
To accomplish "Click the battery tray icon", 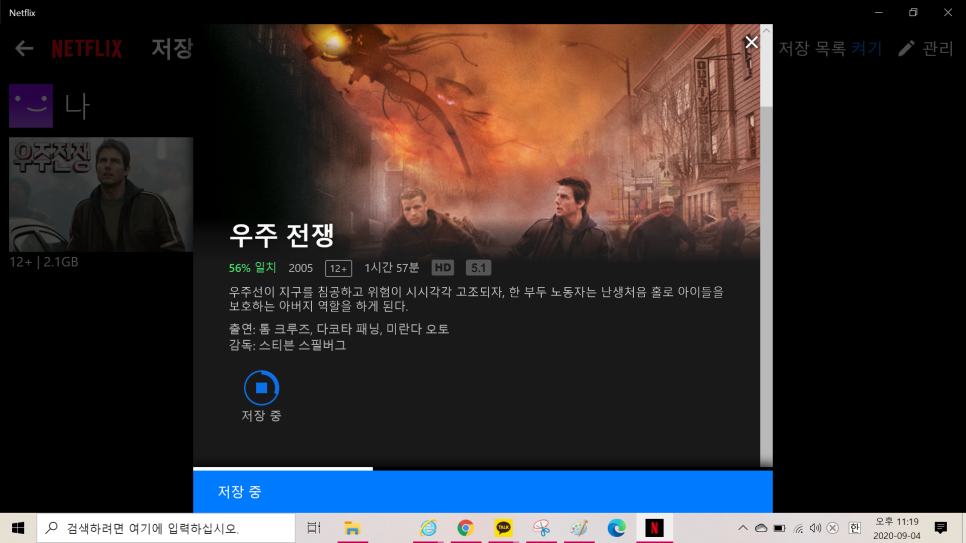I will point(779,528).
